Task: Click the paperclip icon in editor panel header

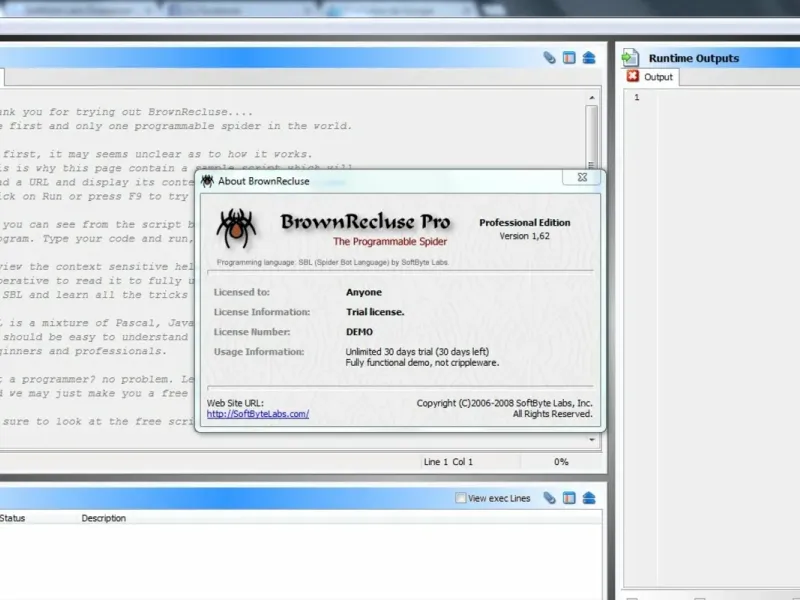Action: [549, 58]
